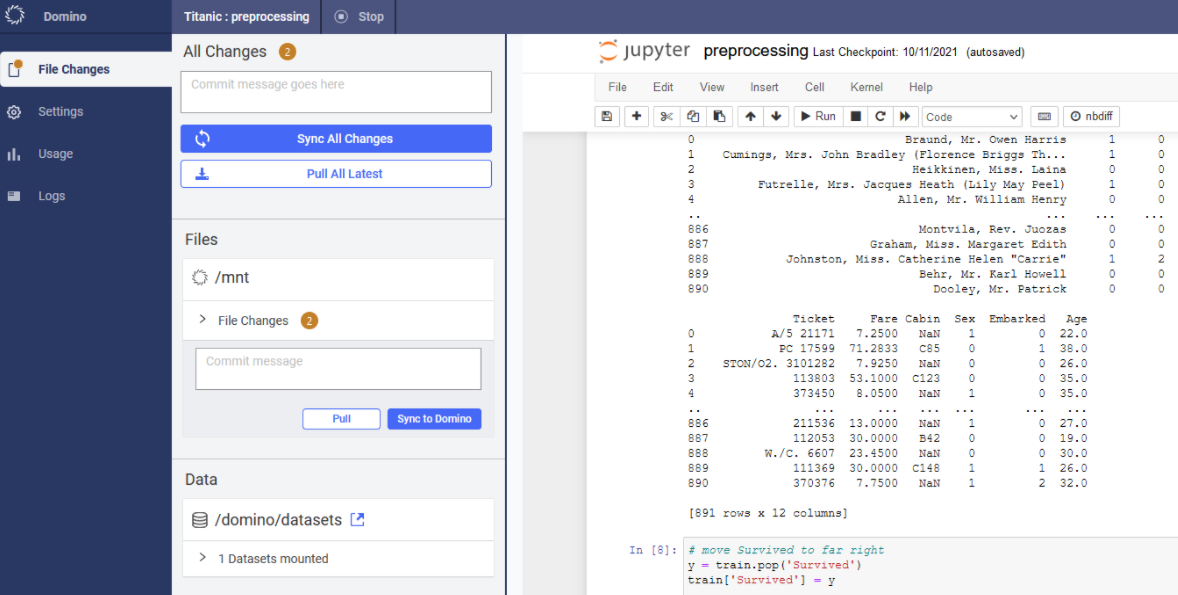The width and height of the screenshot is (1178, 595).
Task: Click the Sync to Domino button
Action: (x=434, y=419)
